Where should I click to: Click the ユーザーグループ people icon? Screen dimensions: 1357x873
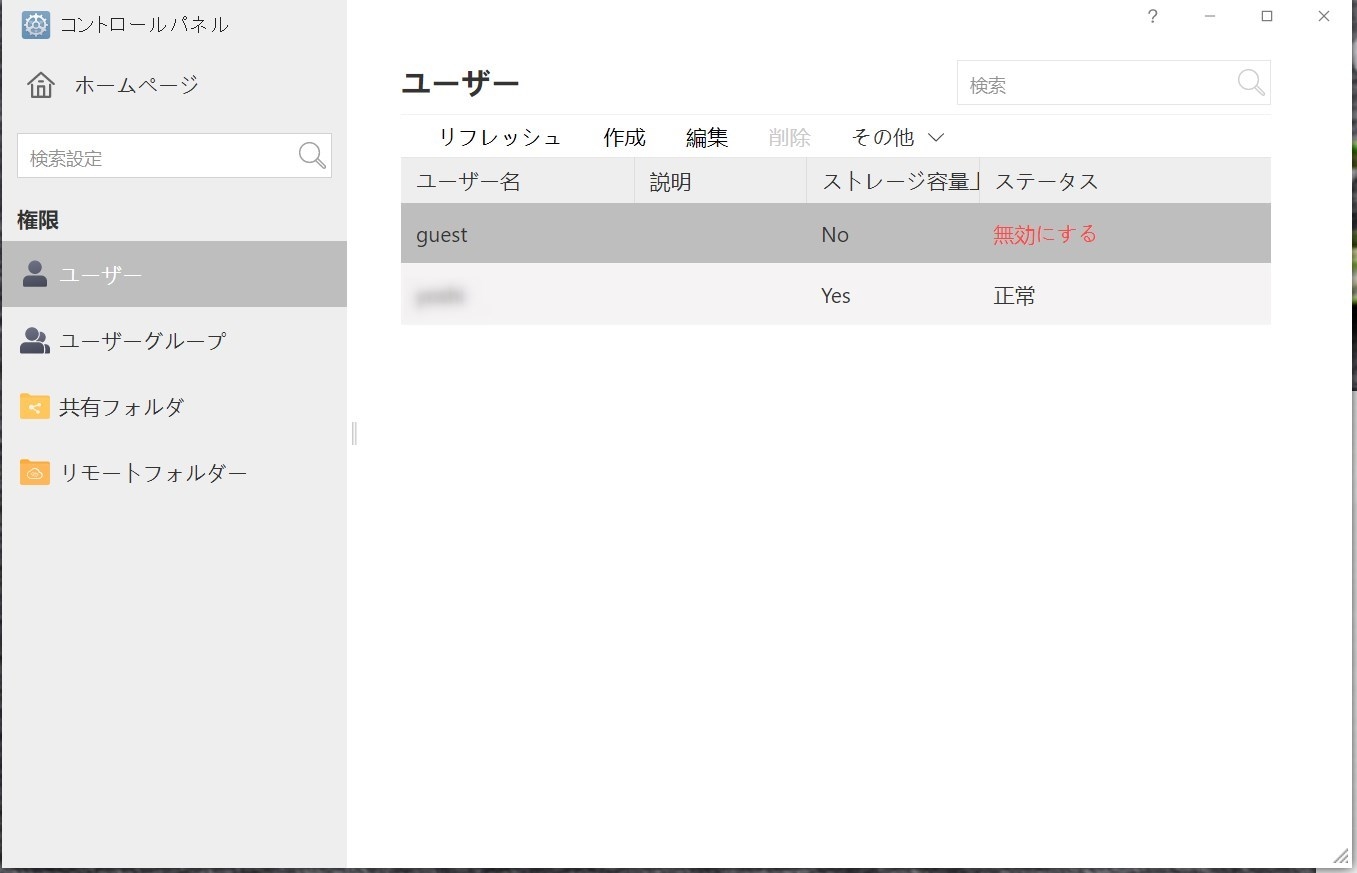point(35,341)
